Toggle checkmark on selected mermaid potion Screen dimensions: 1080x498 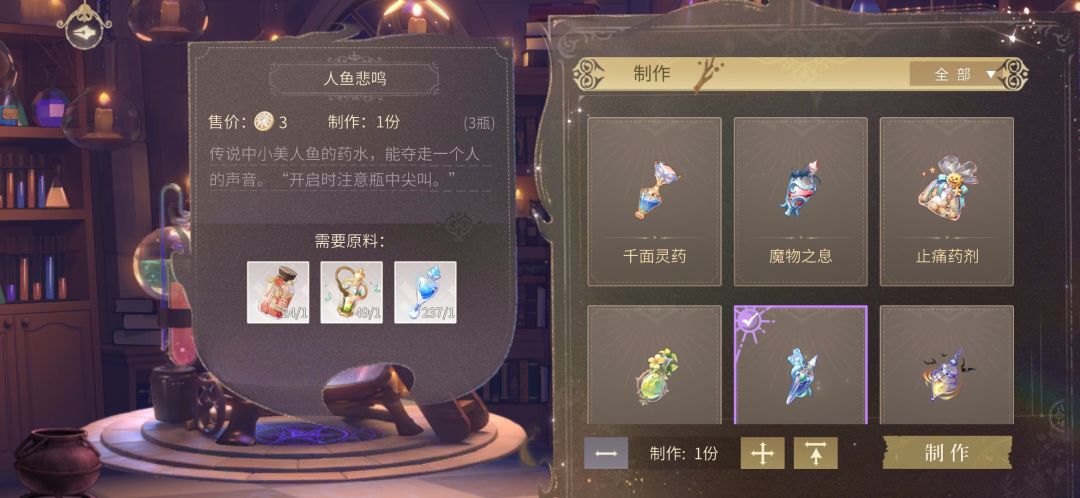(x=747, y=319)
